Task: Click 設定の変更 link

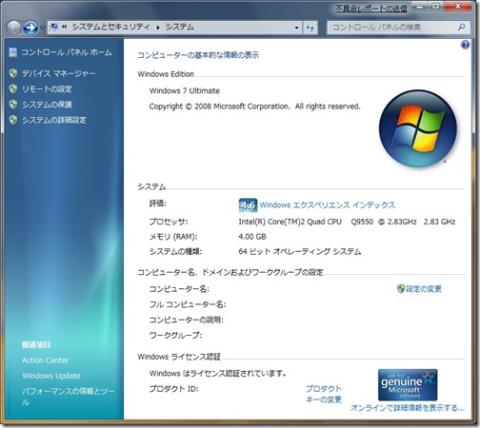Action: point(424,289)
